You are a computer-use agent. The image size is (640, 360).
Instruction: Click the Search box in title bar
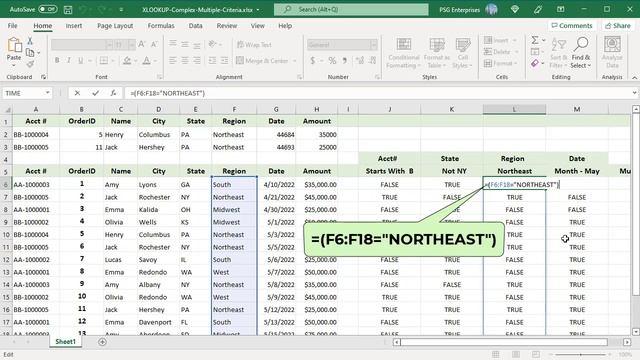click(x=351, y=9)
